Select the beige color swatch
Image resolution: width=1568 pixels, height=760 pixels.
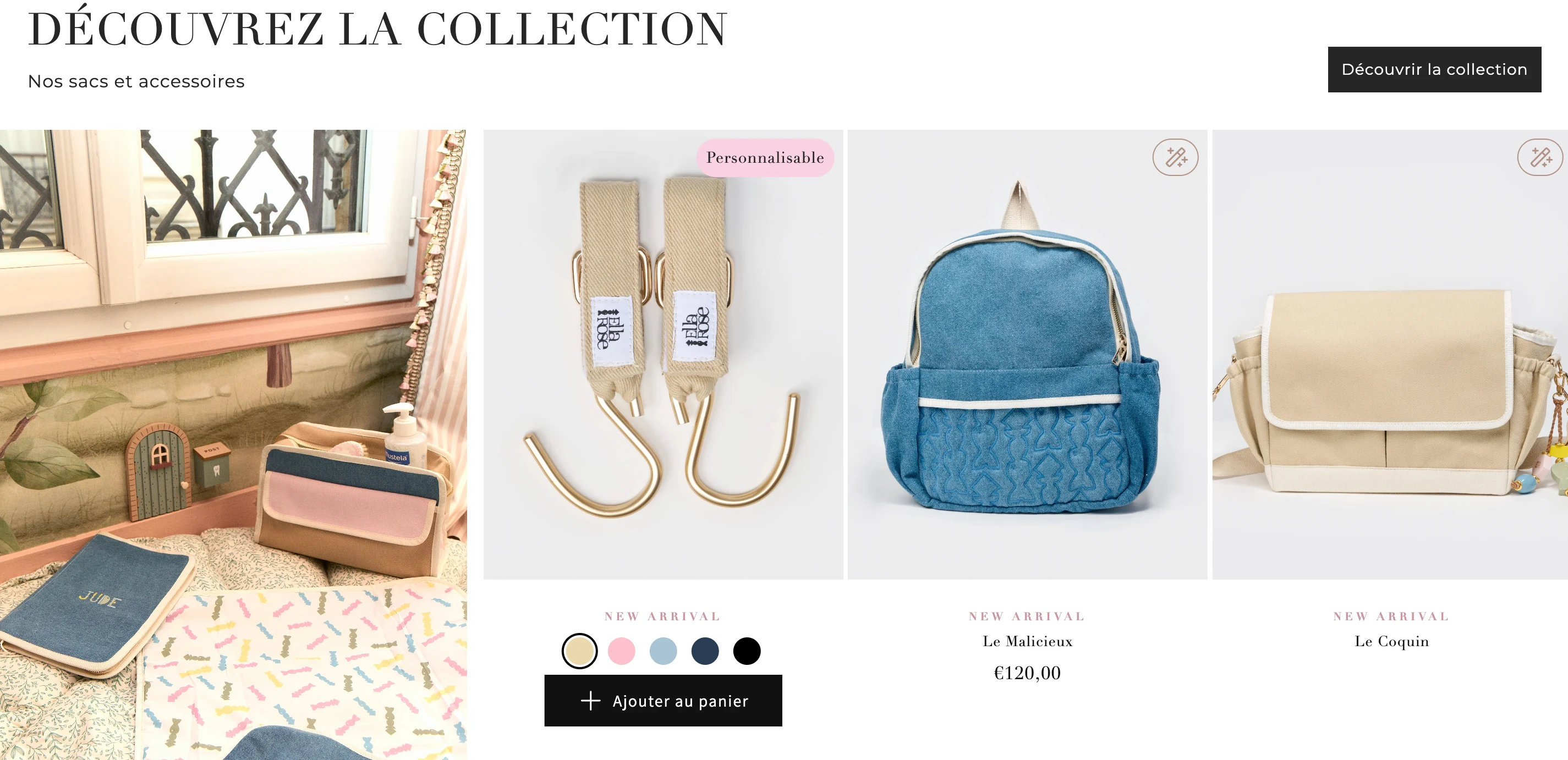click(x=579, y=651)
